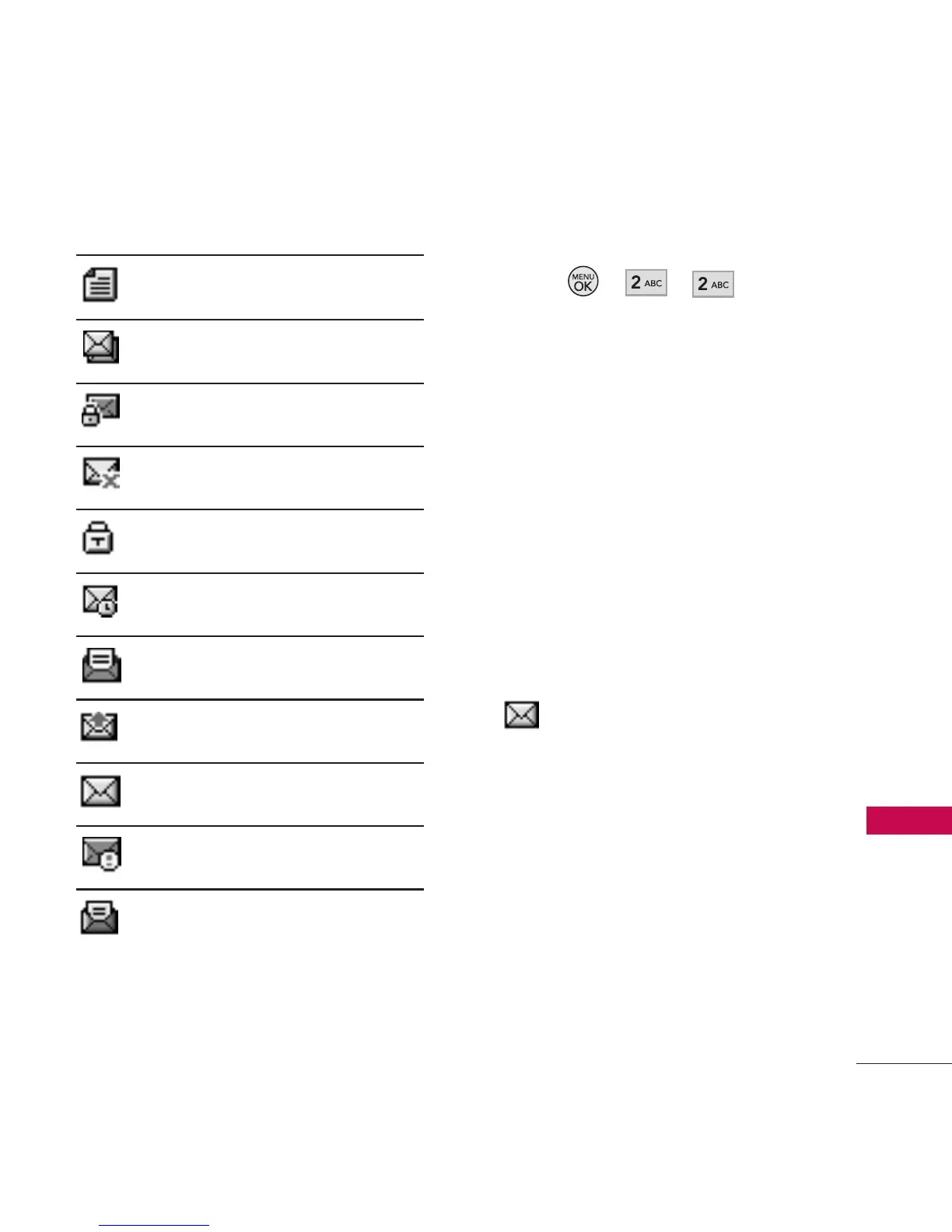The image size is (952, 1232).
Task: Click the gray rule near bottom right
Action: pos(904,1063)
